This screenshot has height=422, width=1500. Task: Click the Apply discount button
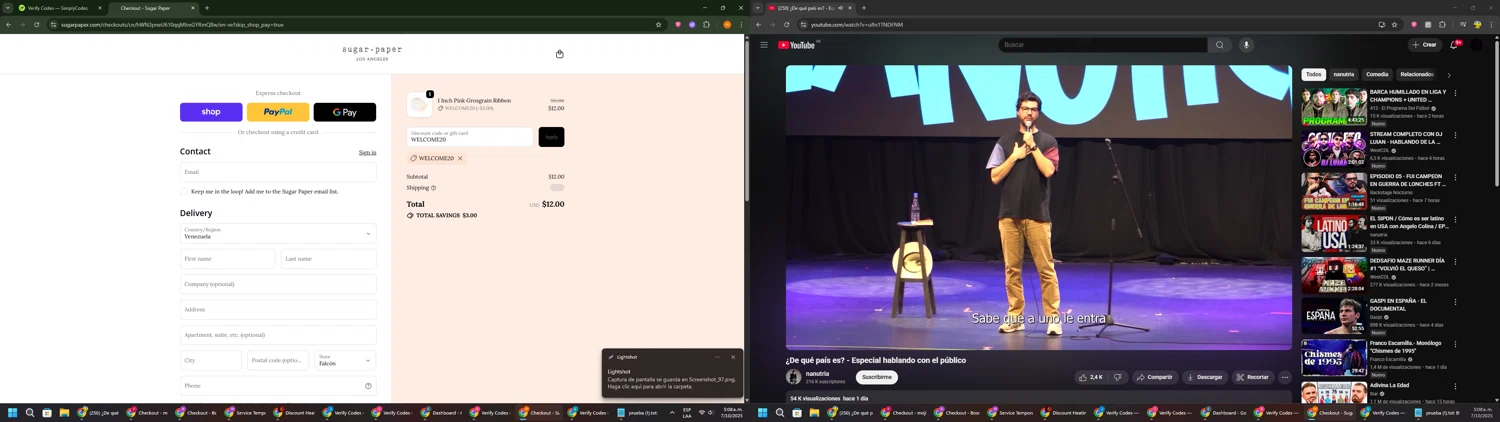[551, 136]
